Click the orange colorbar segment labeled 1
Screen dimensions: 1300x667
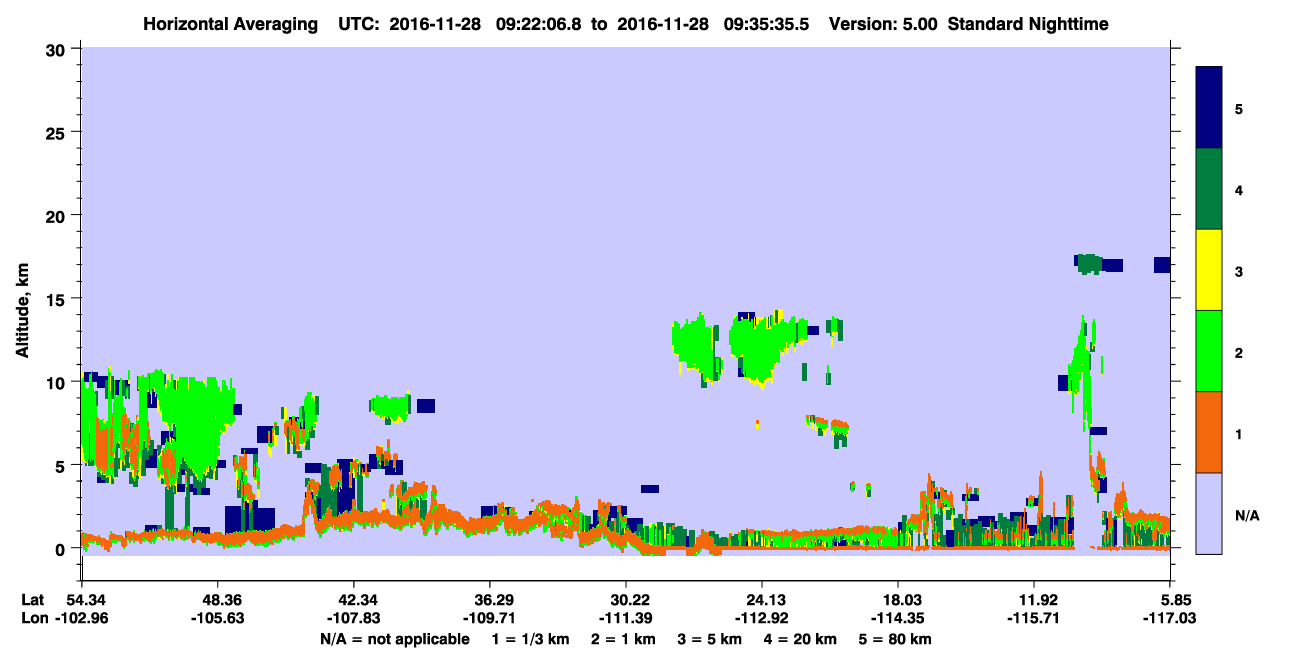(x=1209, y=432)
